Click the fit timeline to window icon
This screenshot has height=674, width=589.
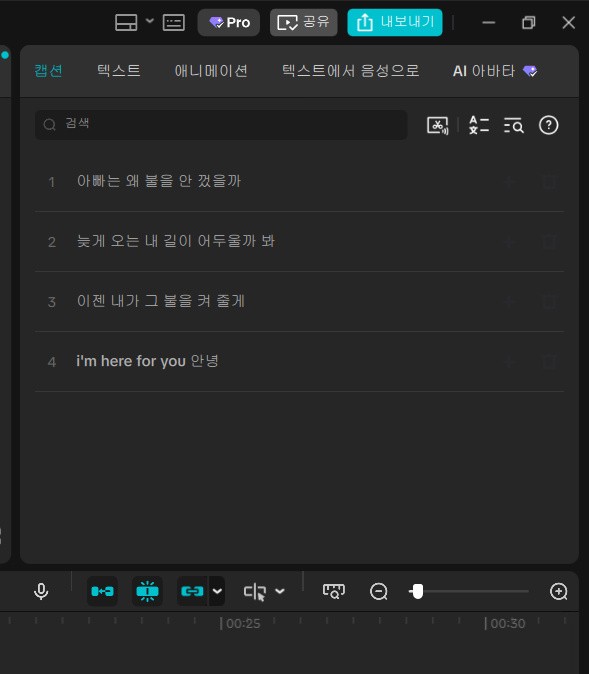334,591
